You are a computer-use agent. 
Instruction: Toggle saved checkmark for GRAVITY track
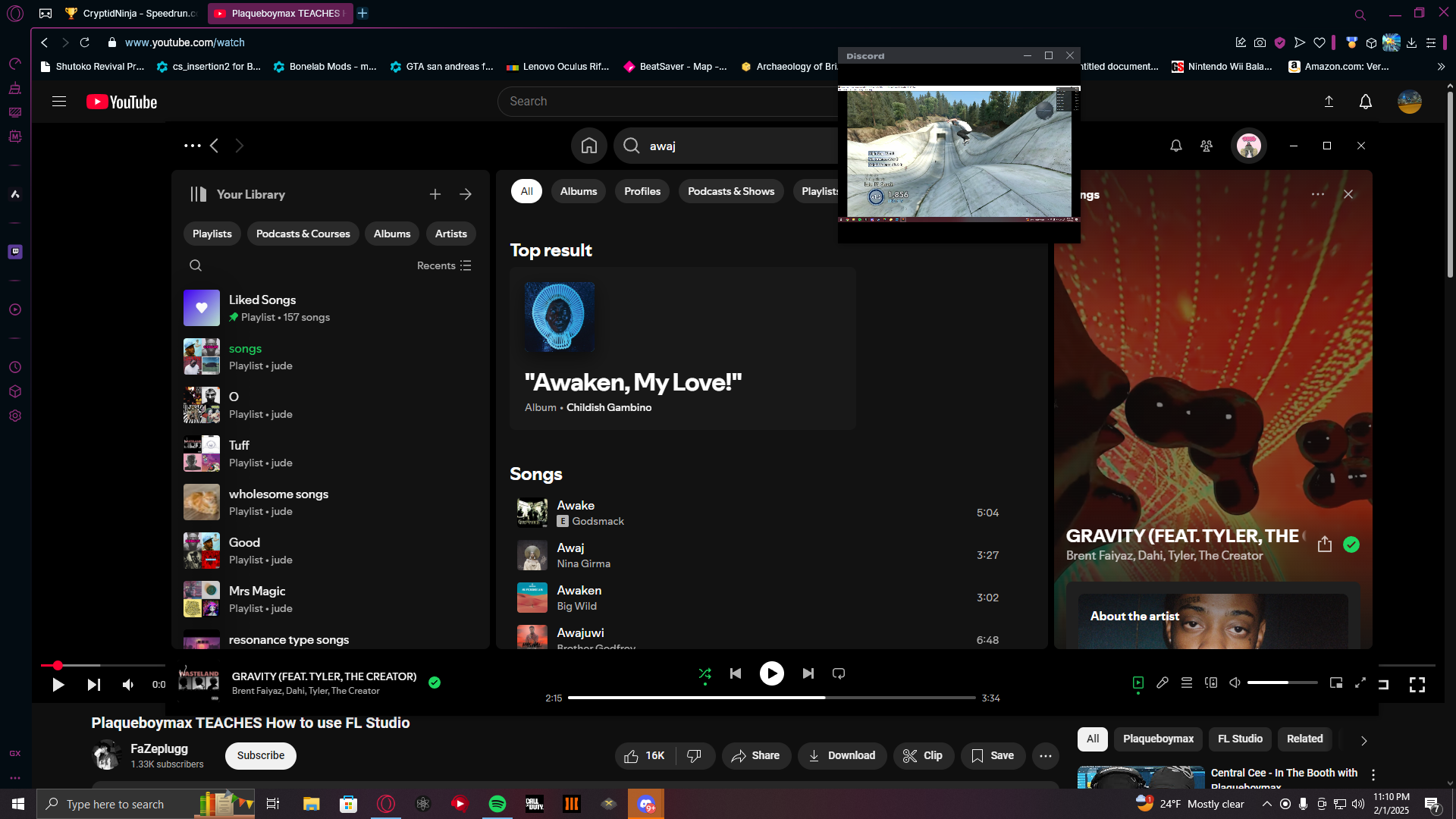[x=1351, y=544]
